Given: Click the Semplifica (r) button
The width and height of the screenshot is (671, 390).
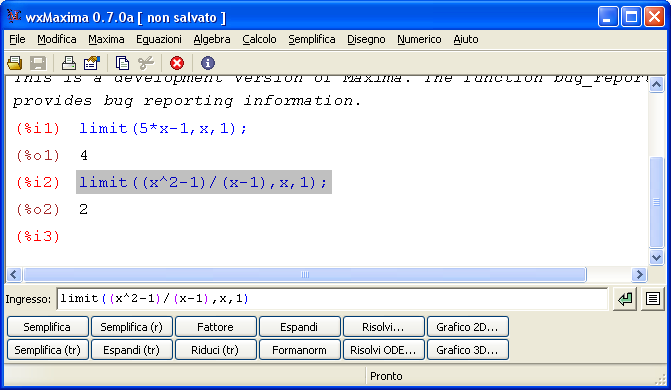Looking at the screenshot, I should [131, 327].
